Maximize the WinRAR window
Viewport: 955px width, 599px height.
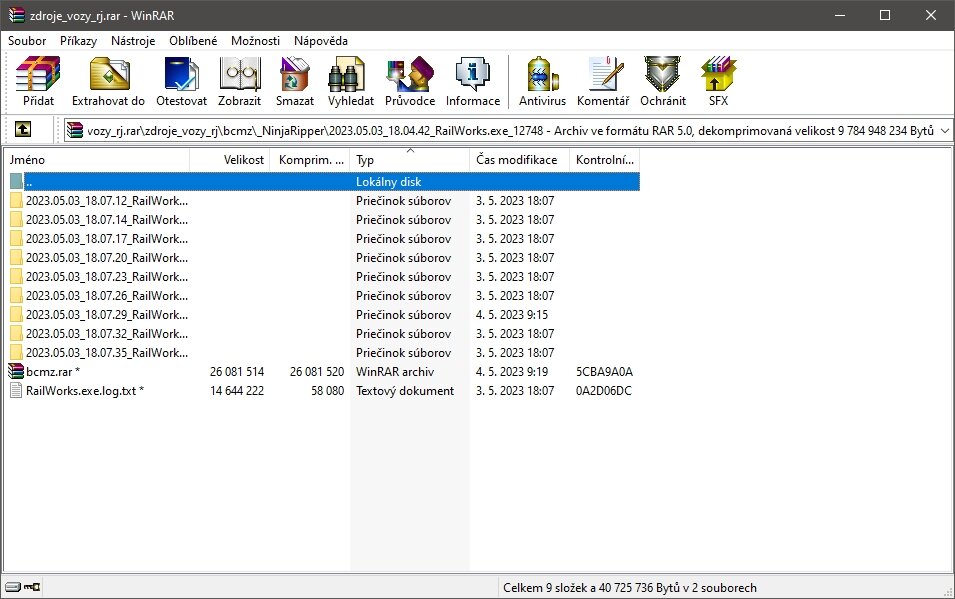[885, 15]
